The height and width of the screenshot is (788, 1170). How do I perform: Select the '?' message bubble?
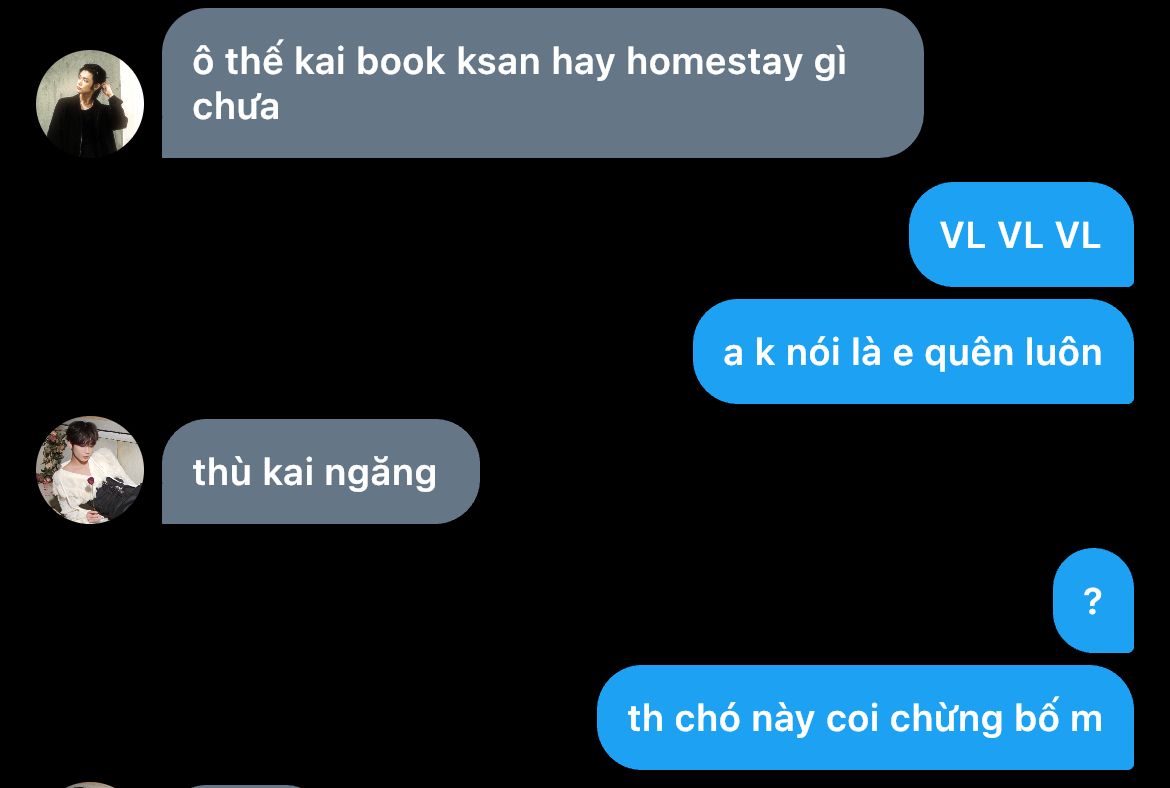pyautogui.click(x=1093, y=600)
